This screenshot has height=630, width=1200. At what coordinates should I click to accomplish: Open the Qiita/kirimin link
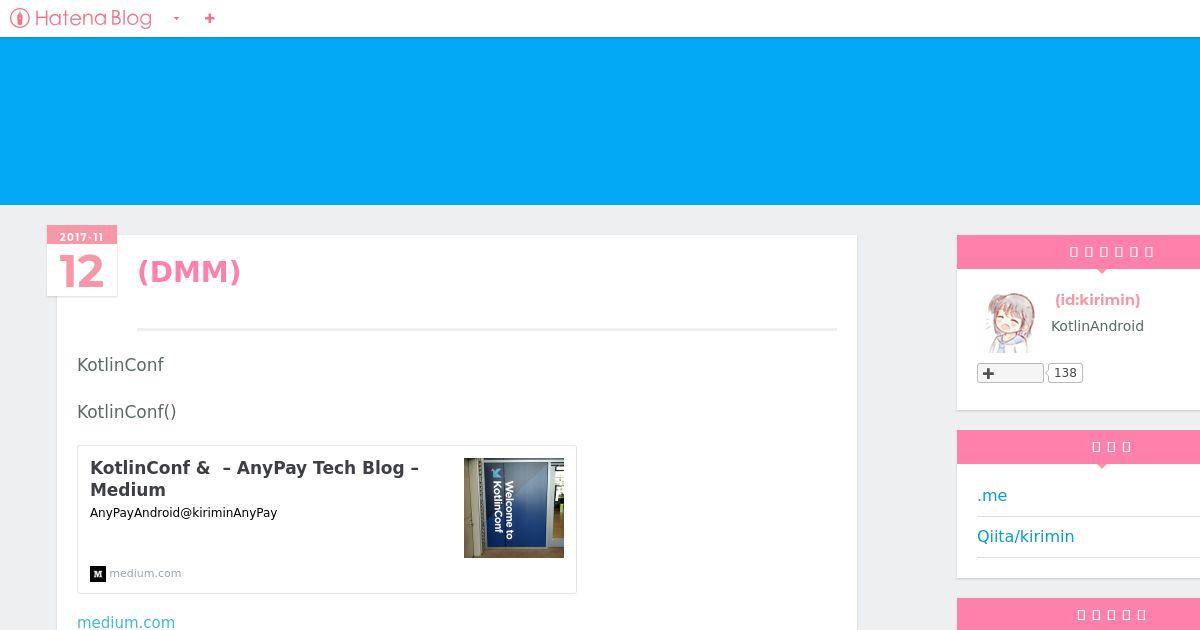point(1025,536)
